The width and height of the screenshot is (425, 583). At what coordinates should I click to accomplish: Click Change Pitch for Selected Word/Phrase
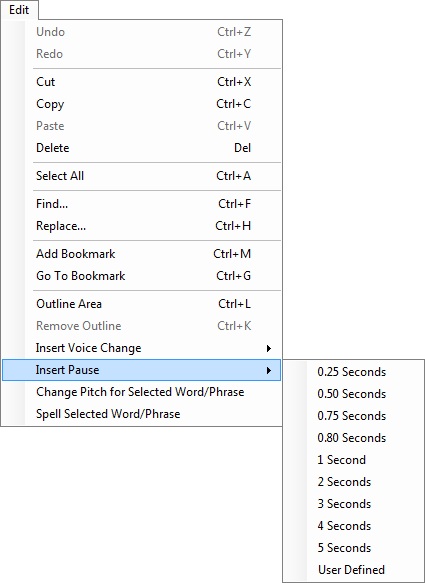141,392
